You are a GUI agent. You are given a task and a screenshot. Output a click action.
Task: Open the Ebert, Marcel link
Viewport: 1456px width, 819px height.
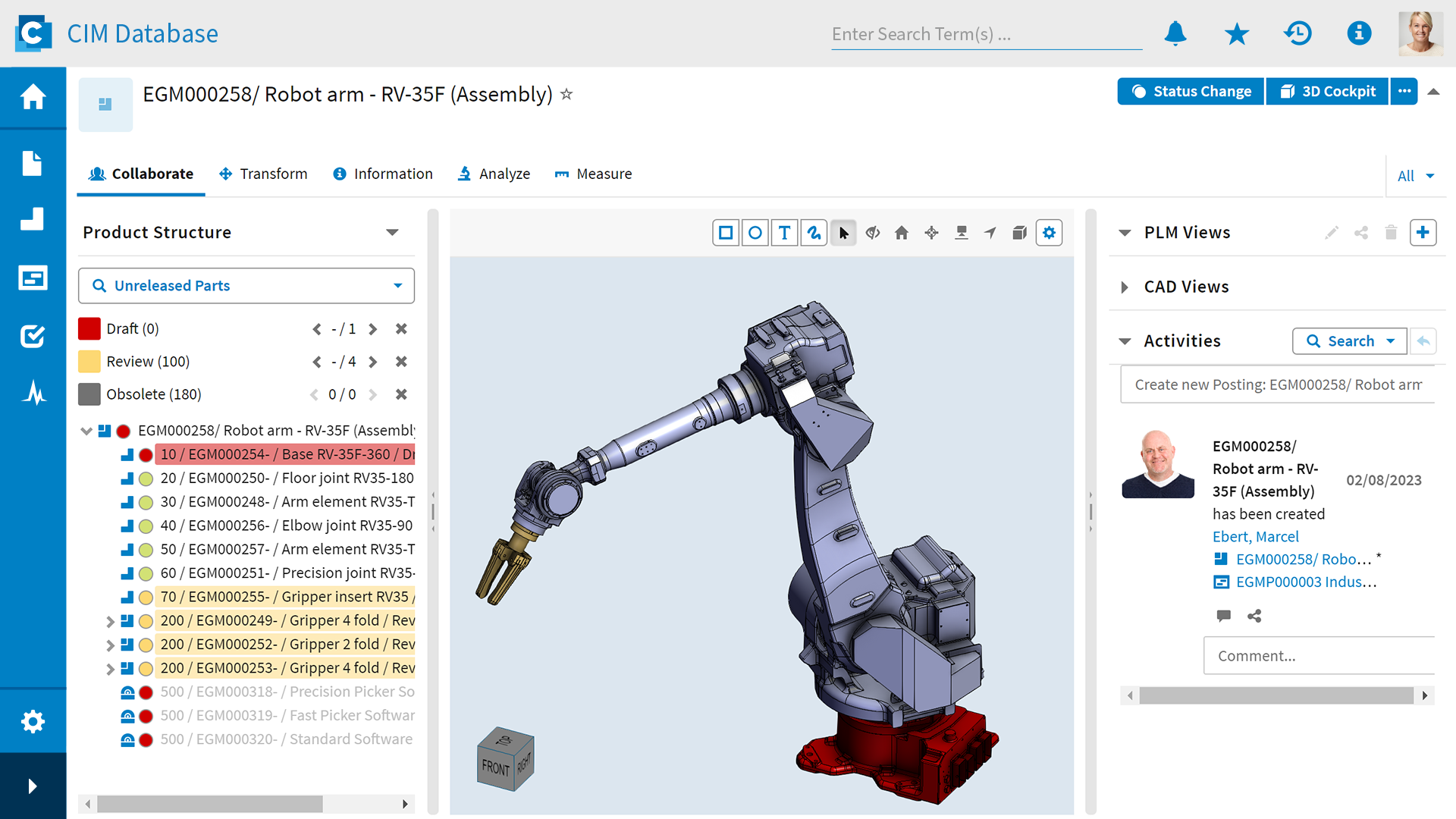[1255, 536]
